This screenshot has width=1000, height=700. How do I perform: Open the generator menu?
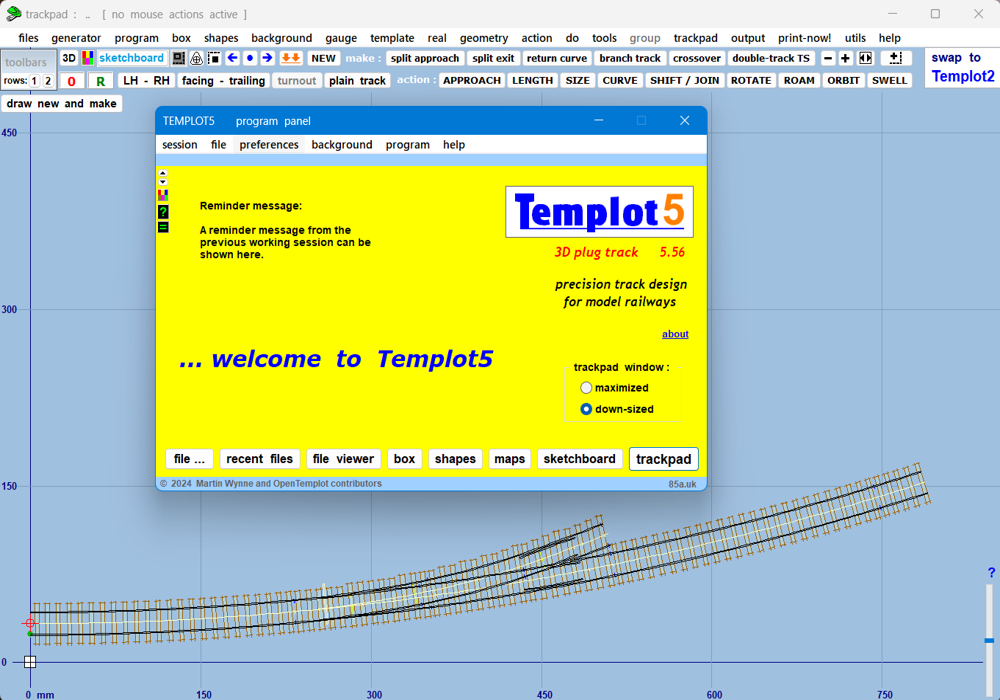[x=76, y=38]
